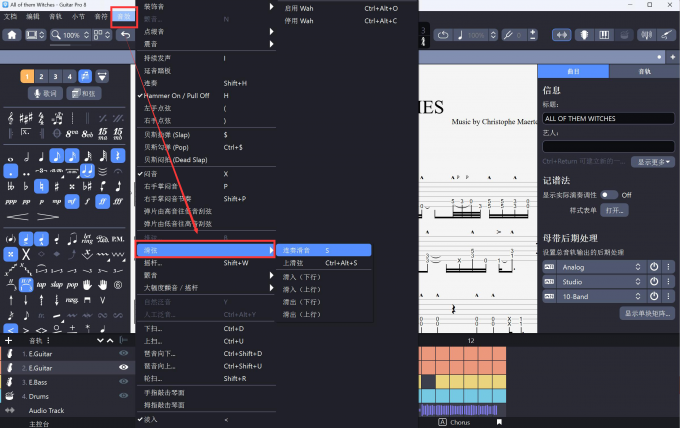Screen dimensions: 680x428
Task: Toggle 显示实际演奏调性 switch
Action: (608, 195)
